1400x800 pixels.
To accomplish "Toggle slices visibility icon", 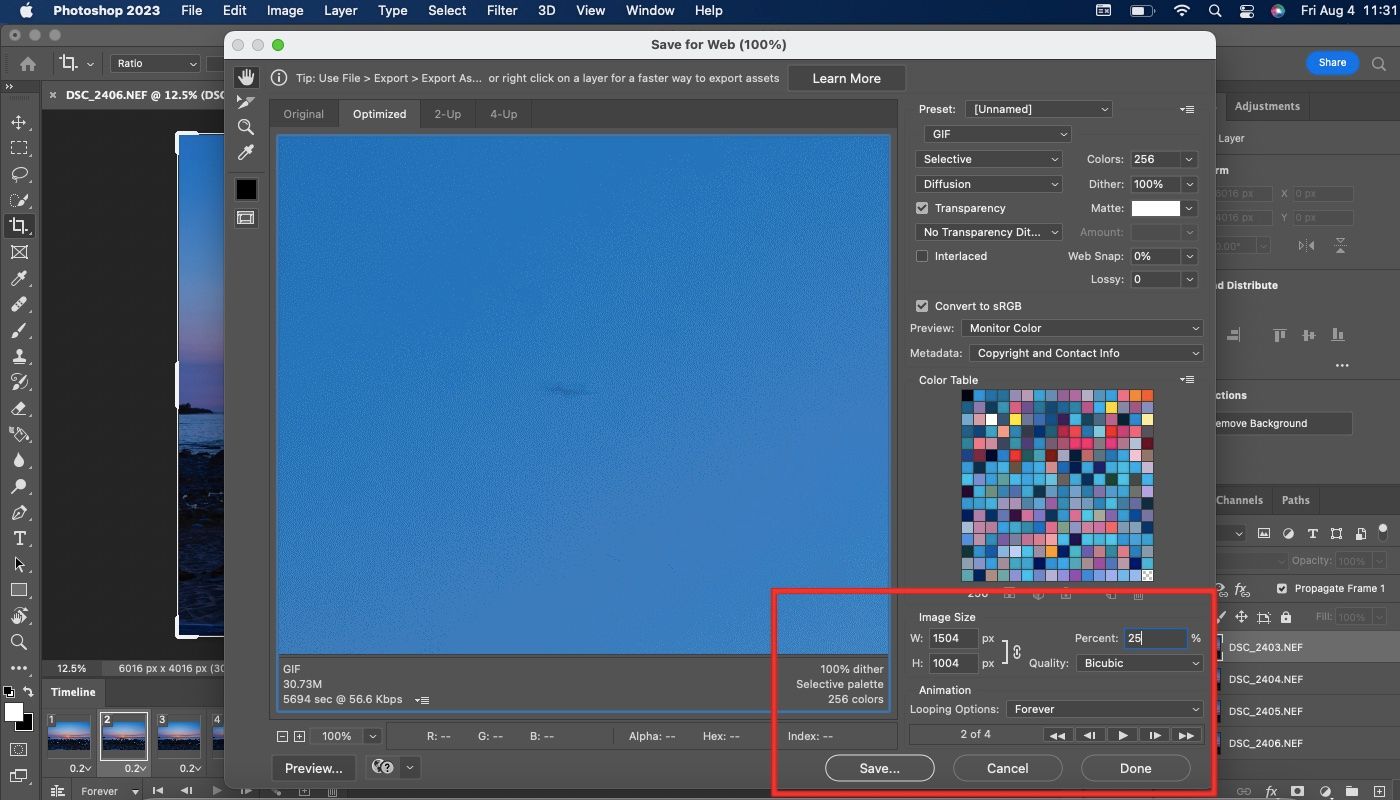I will point(246,217).
